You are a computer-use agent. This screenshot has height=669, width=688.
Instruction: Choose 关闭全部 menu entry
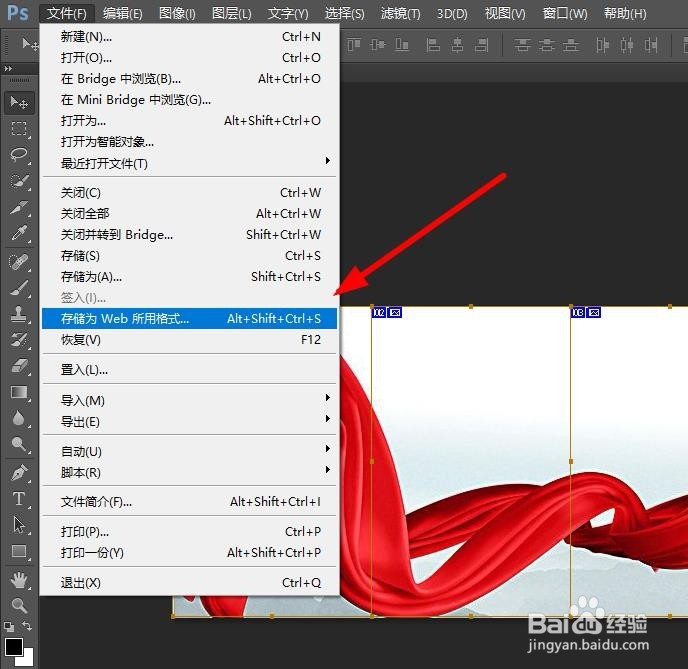190,214
